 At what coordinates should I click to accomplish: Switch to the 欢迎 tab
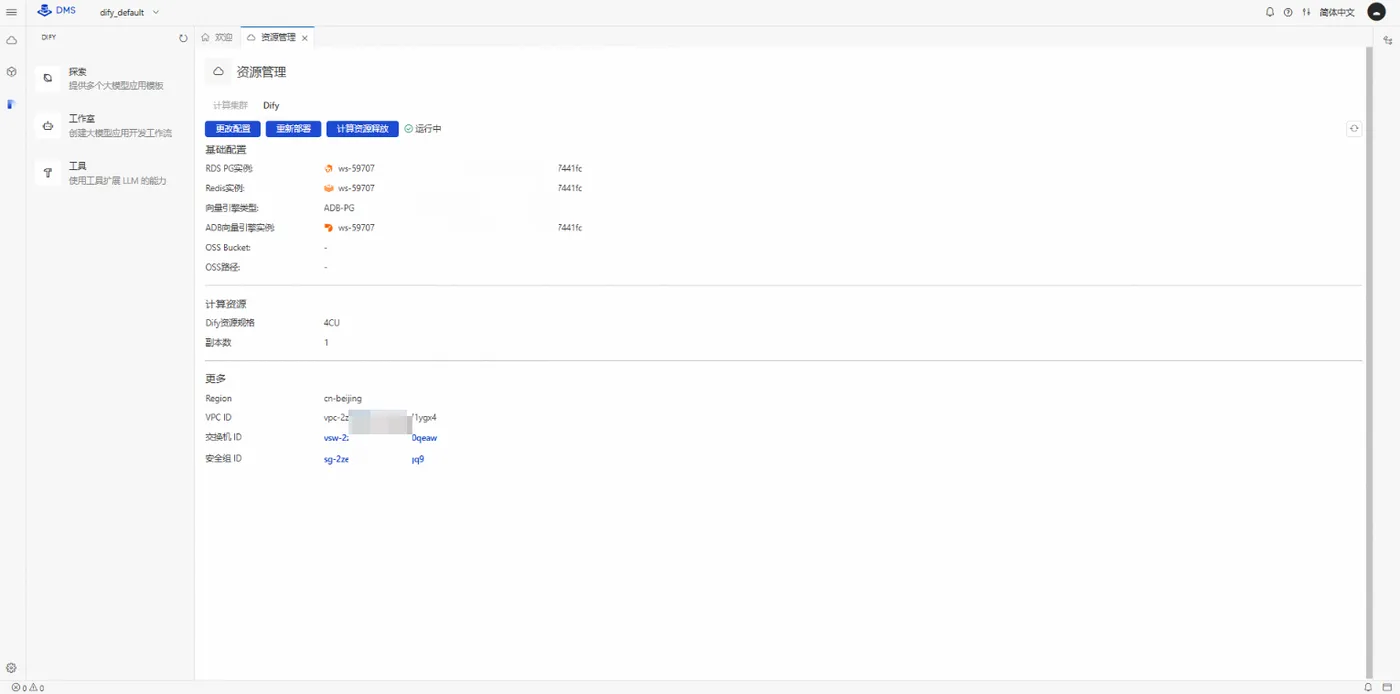[217, 37]
